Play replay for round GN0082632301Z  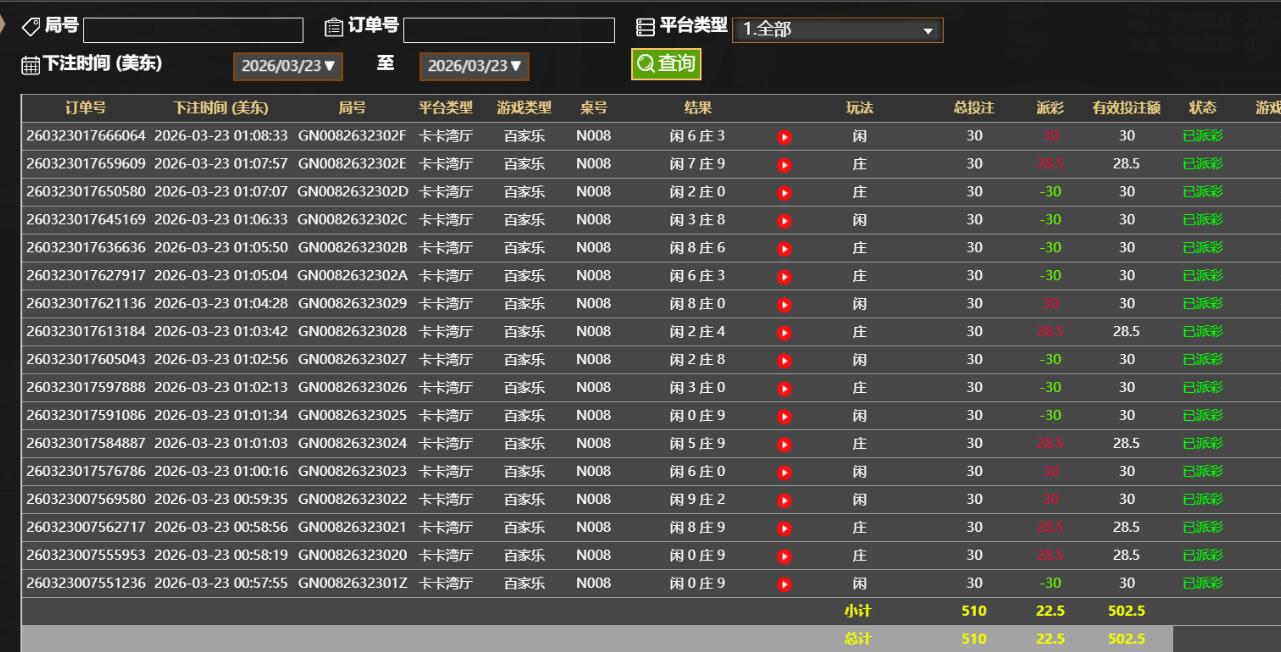(784, 585)
